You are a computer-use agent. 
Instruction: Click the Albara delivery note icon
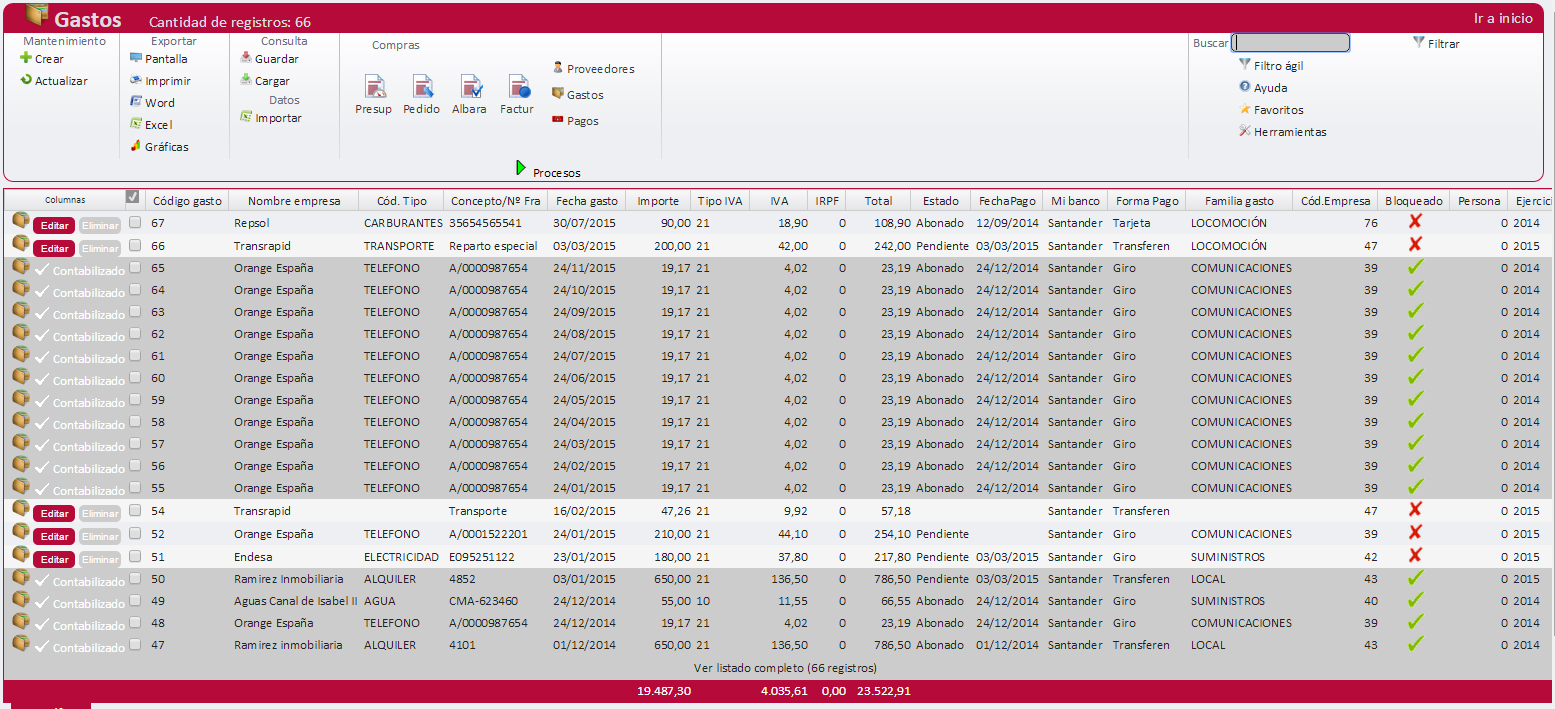click(x=469, y=88)
